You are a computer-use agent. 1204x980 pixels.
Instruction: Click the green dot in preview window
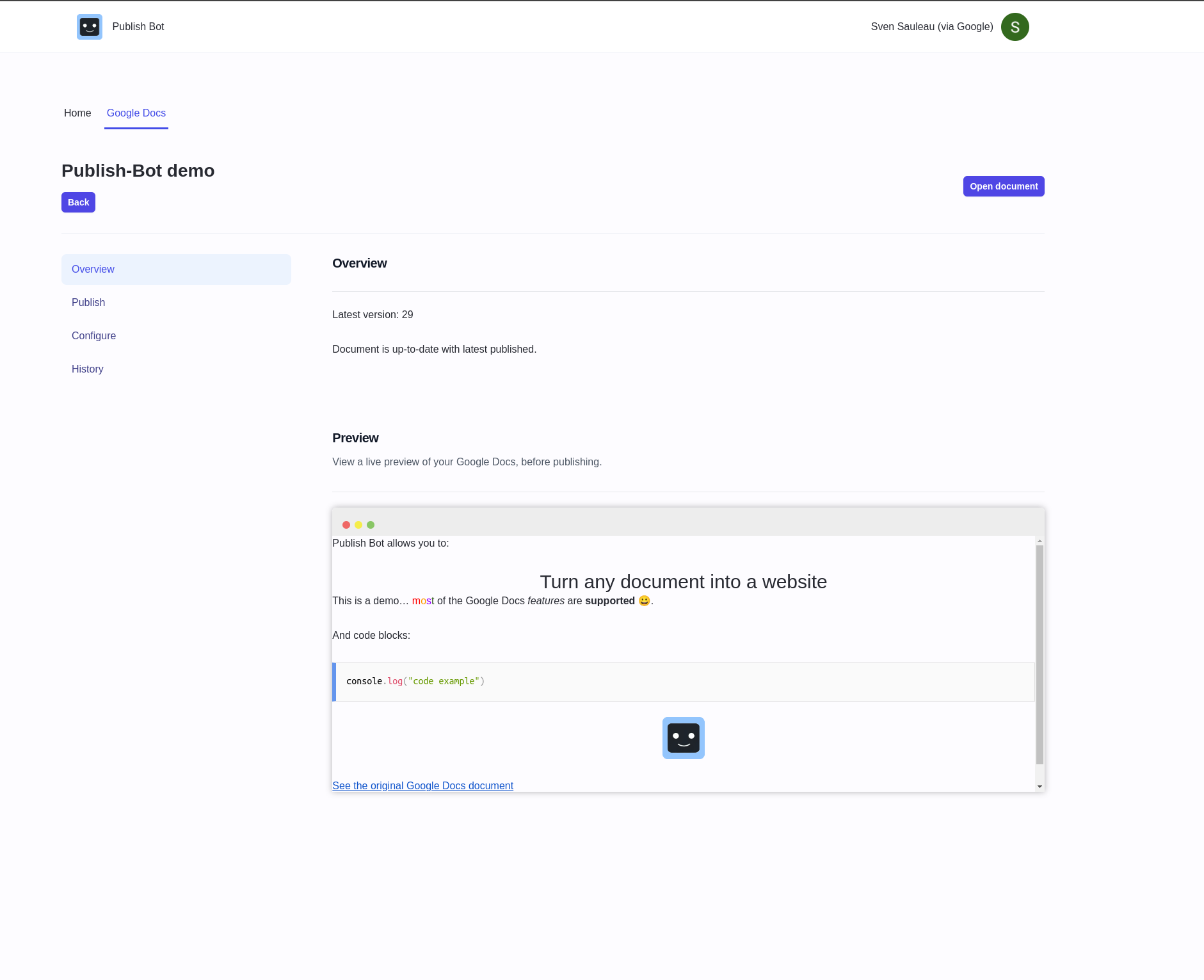click(x=371, y=525)
